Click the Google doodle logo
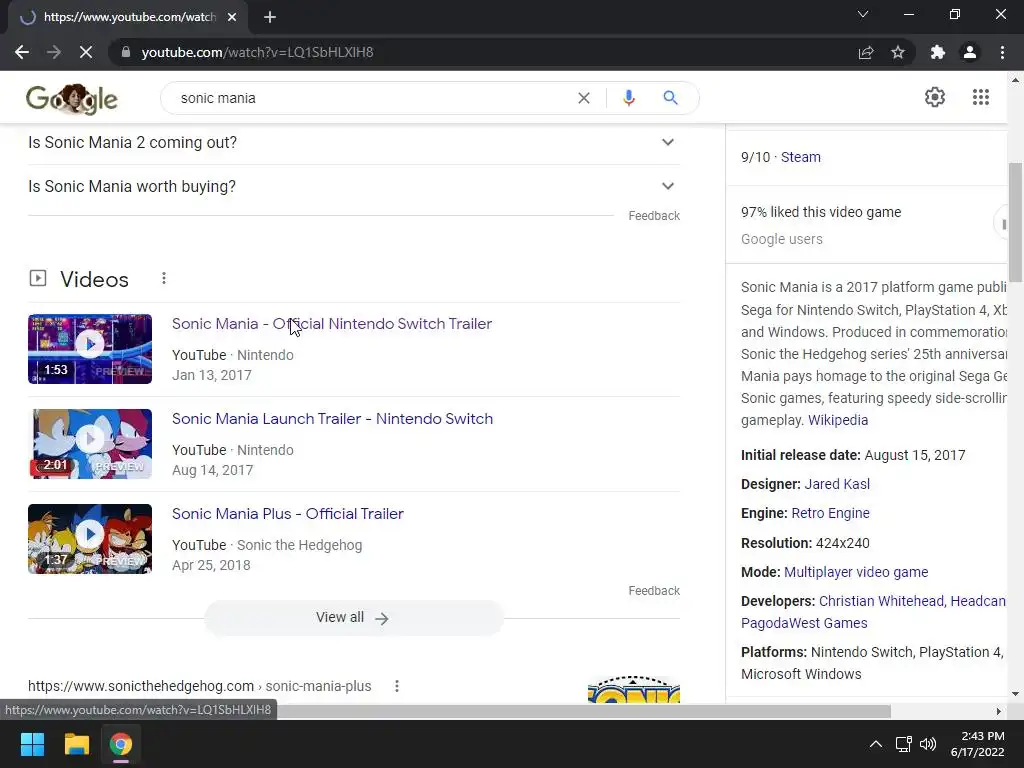 coord(72,99)
